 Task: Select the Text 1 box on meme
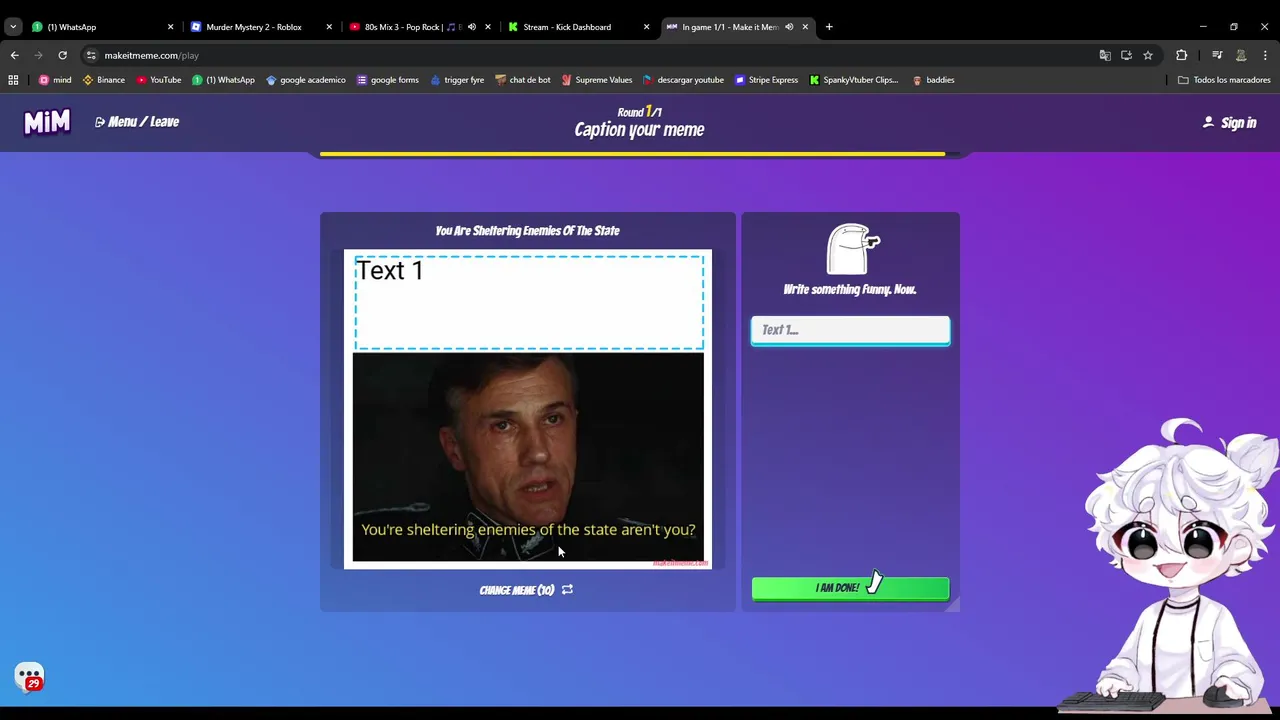tap(529, 302)
